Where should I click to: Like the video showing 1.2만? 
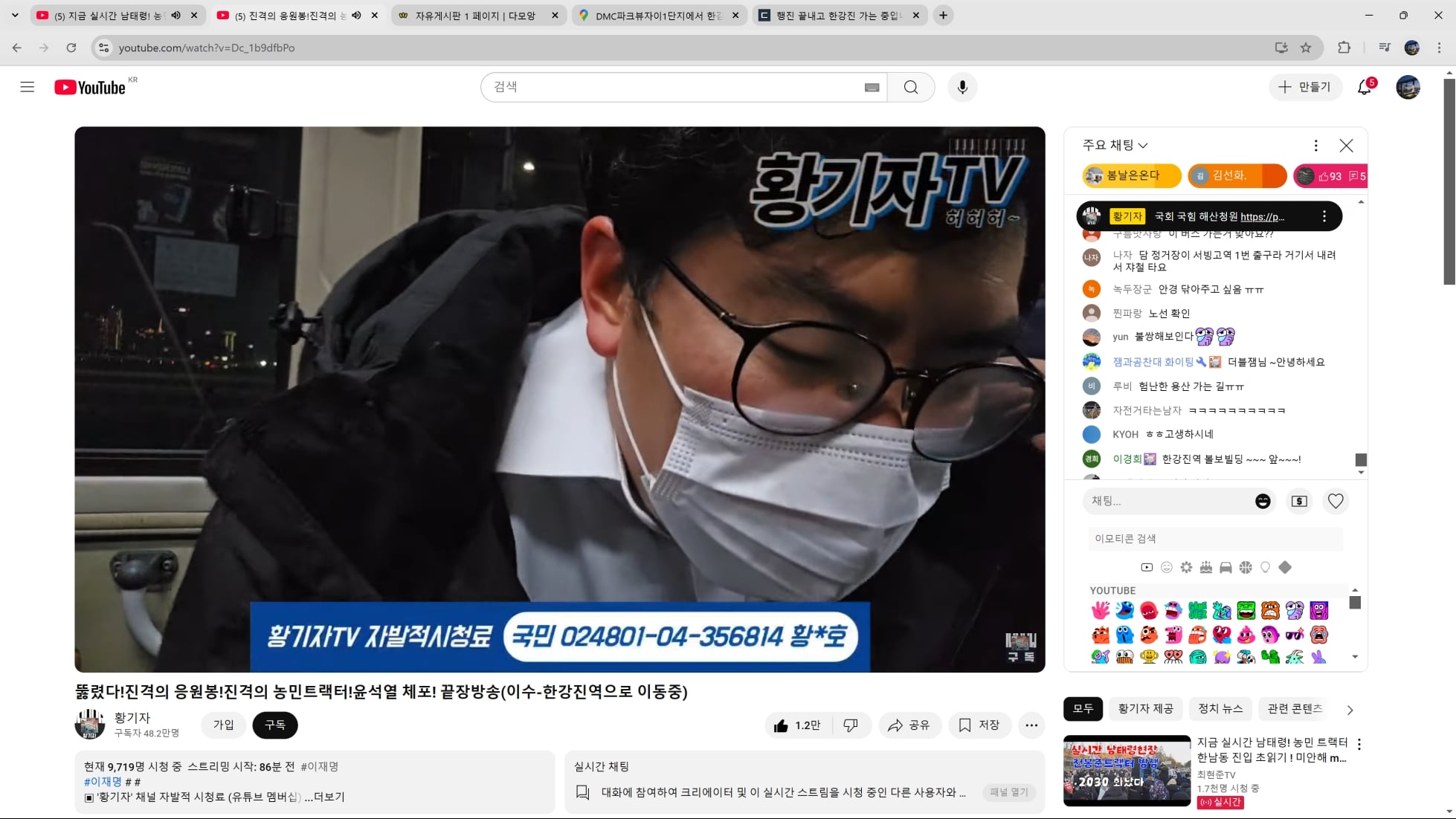(x=798, y=725)
